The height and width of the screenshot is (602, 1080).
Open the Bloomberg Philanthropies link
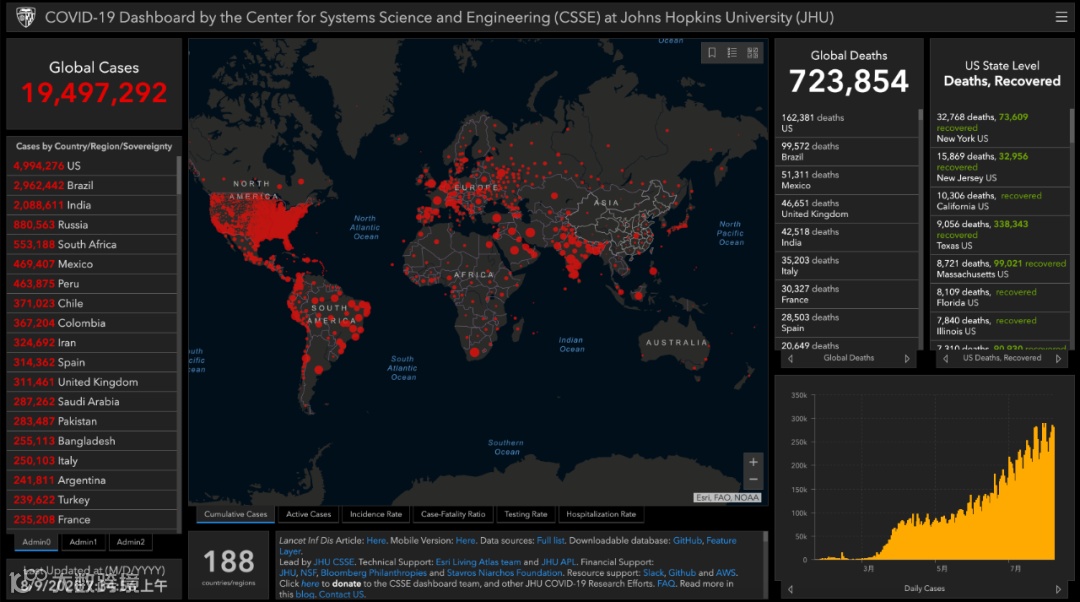point(373,572)
